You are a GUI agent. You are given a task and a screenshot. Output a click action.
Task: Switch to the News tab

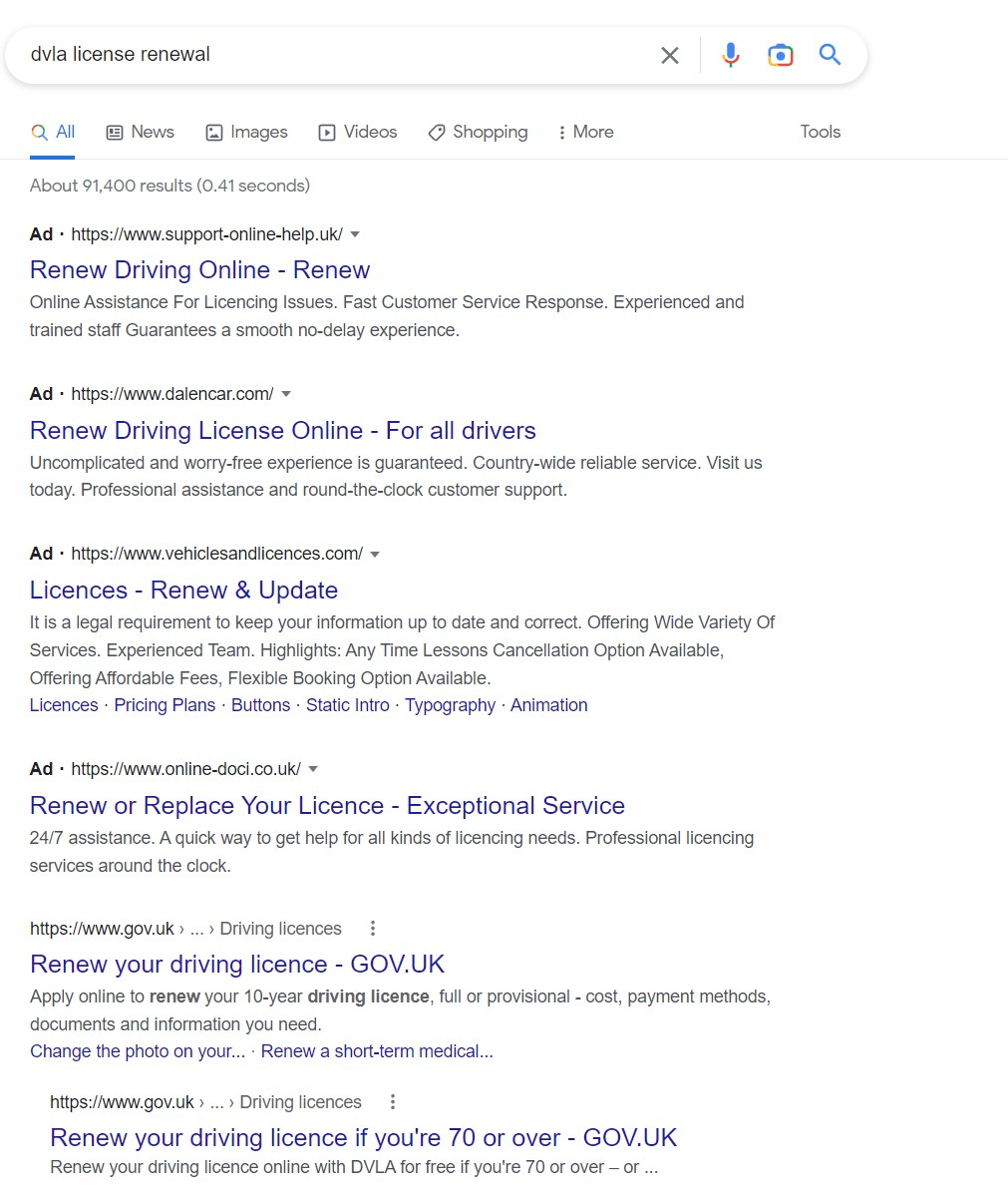click(x=141, y=132)
